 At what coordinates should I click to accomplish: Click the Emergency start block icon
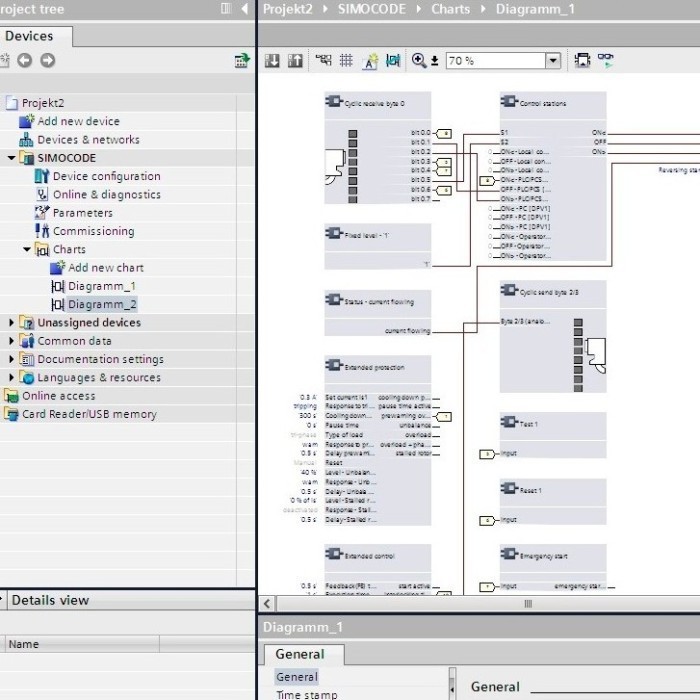coord(509,554)
